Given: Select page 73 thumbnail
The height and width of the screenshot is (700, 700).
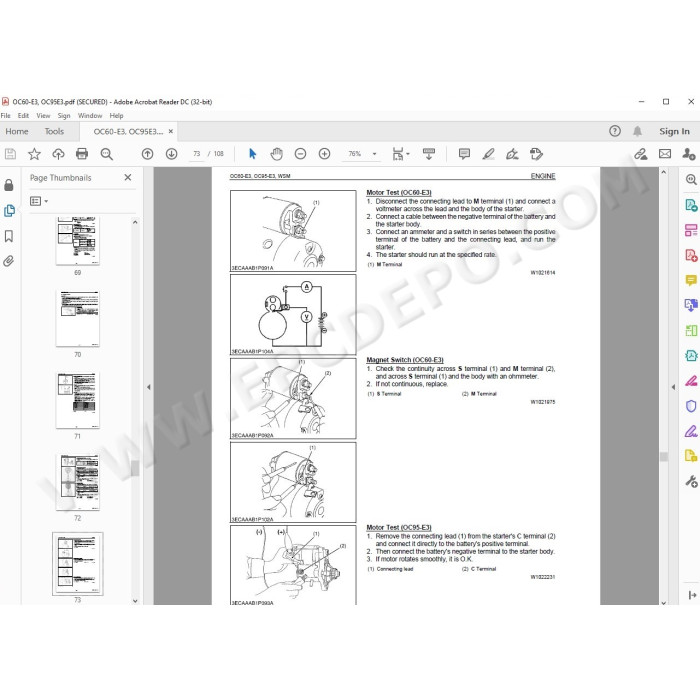Looking at the screenshot, I should (78, 564).
